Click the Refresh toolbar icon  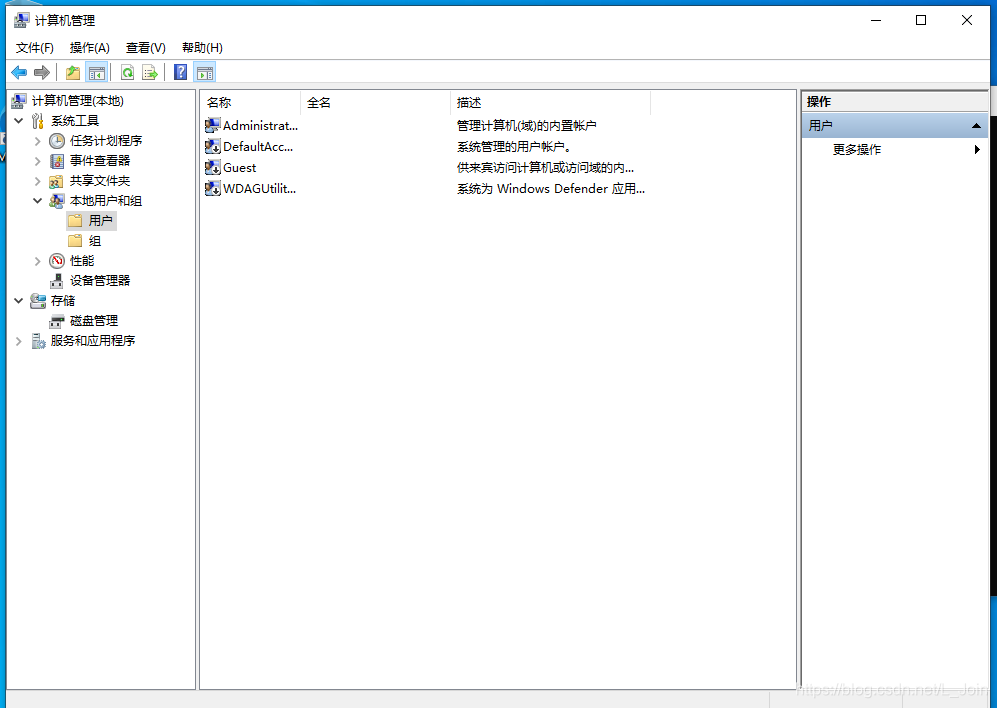[x=128, y=73]
